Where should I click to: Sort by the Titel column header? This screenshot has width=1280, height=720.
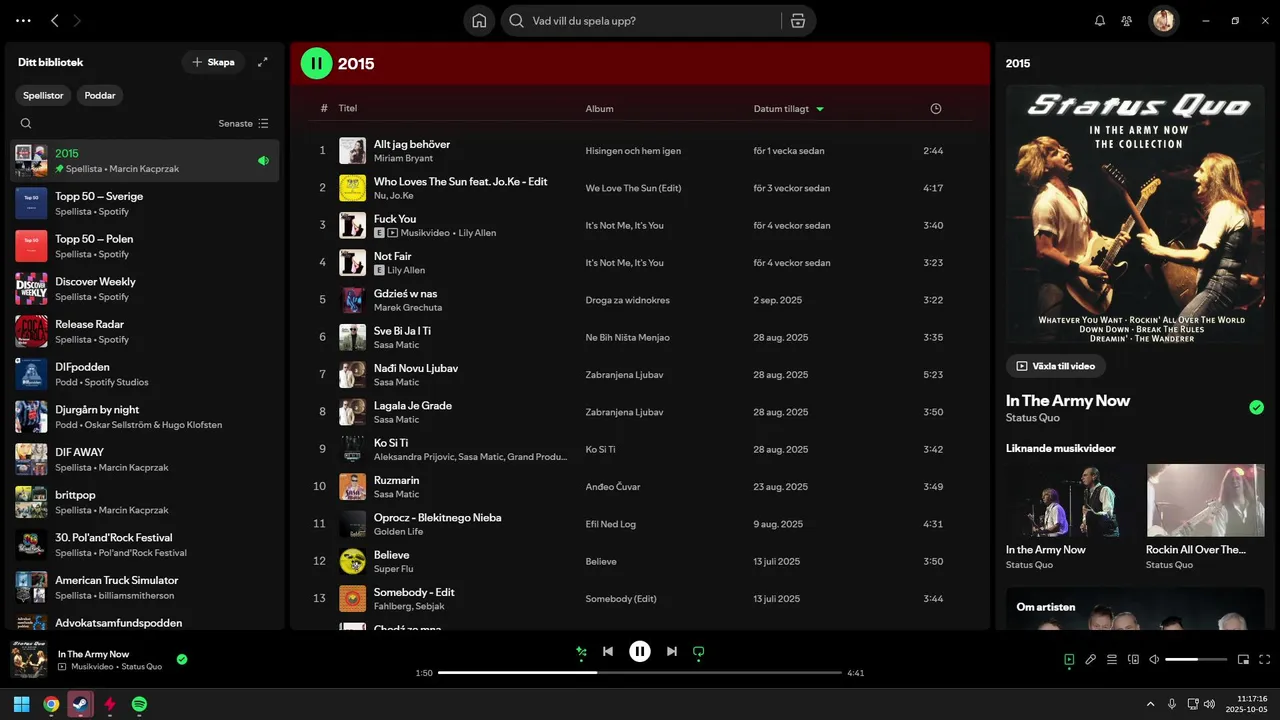(x=348, y=108)
